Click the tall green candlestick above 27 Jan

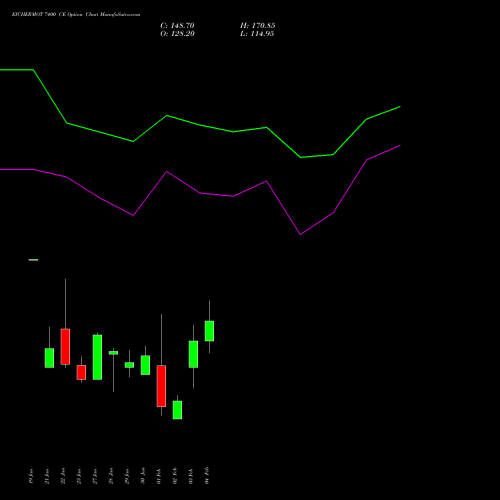click(97, 357)
